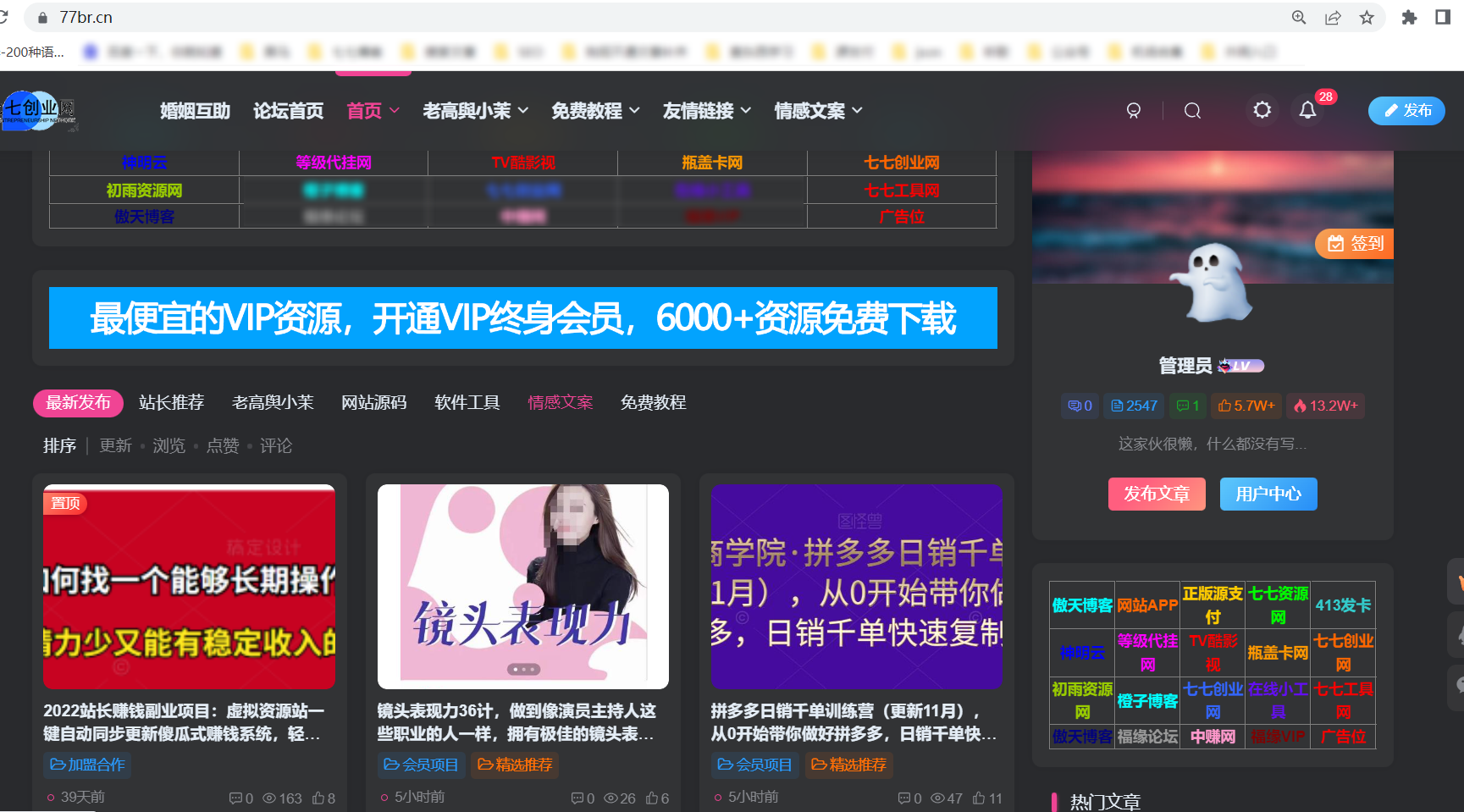Open the 用户中心 user center link
The height and width of the screenshot is (812, 1464).
click(1268, 494)
